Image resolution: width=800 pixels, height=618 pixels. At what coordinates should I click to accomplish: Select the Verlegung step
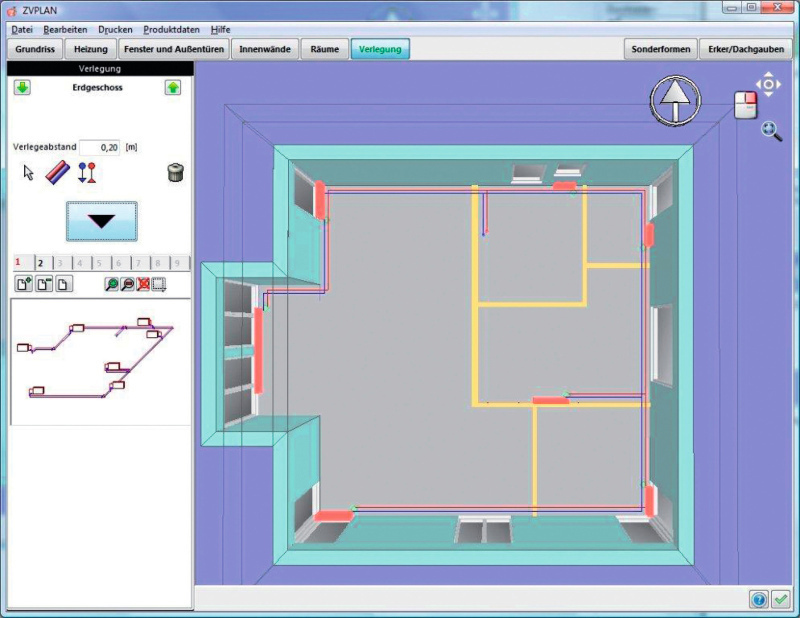[380, 49]
